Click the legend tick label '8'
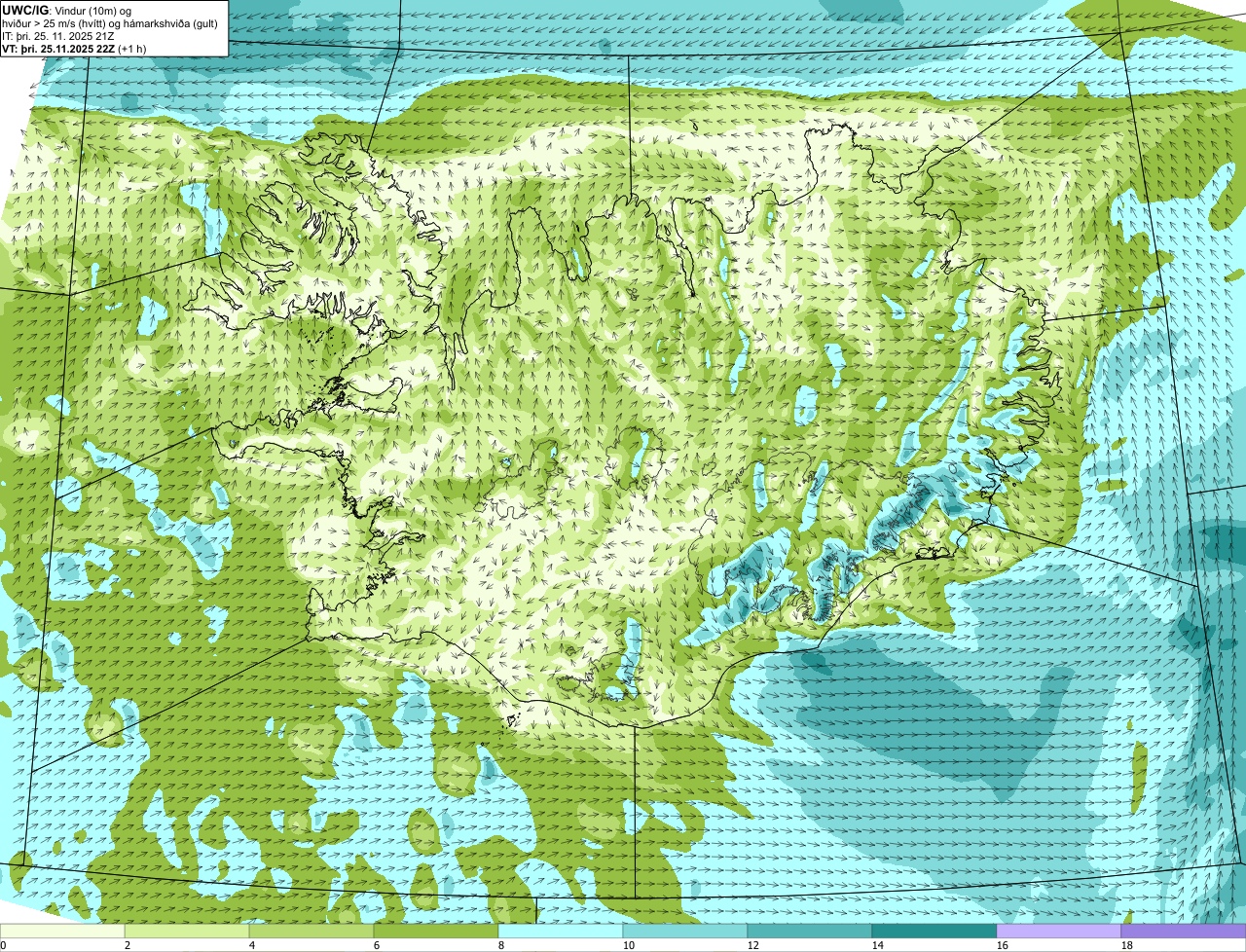 [501, 945]
